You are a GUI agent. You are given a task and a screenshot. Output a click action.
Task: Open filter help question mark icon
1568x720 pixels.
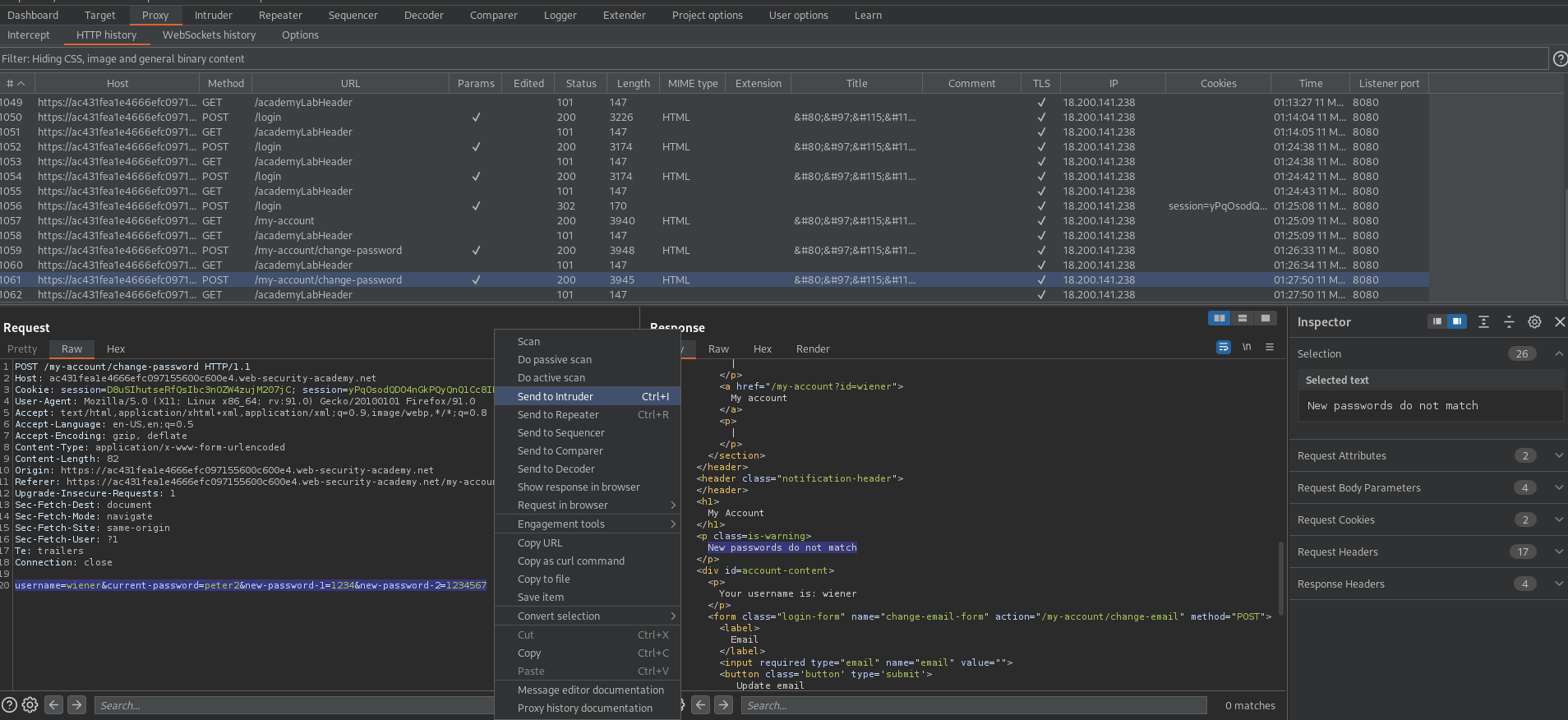[x=1559, y=58]
